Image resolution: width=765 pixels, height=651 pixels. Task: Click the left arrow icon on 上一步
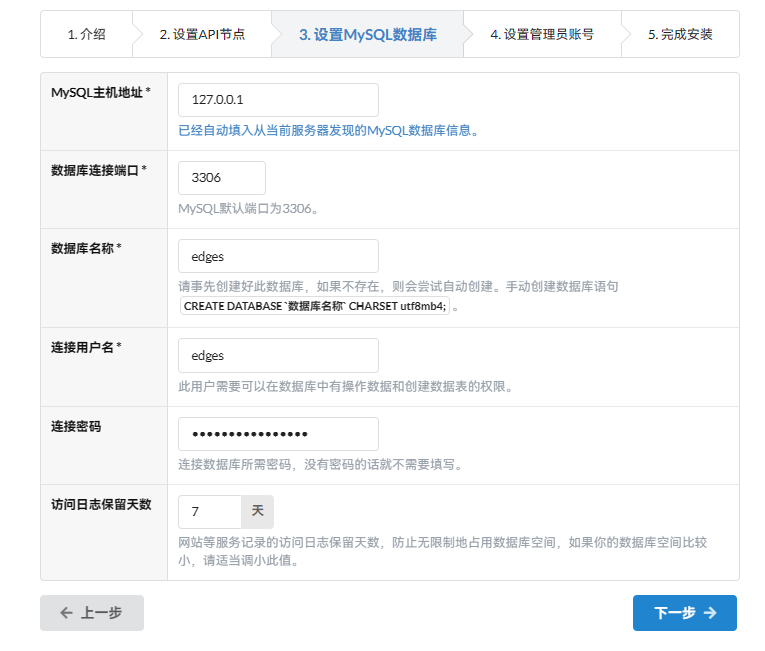click(x=66, y=613)
